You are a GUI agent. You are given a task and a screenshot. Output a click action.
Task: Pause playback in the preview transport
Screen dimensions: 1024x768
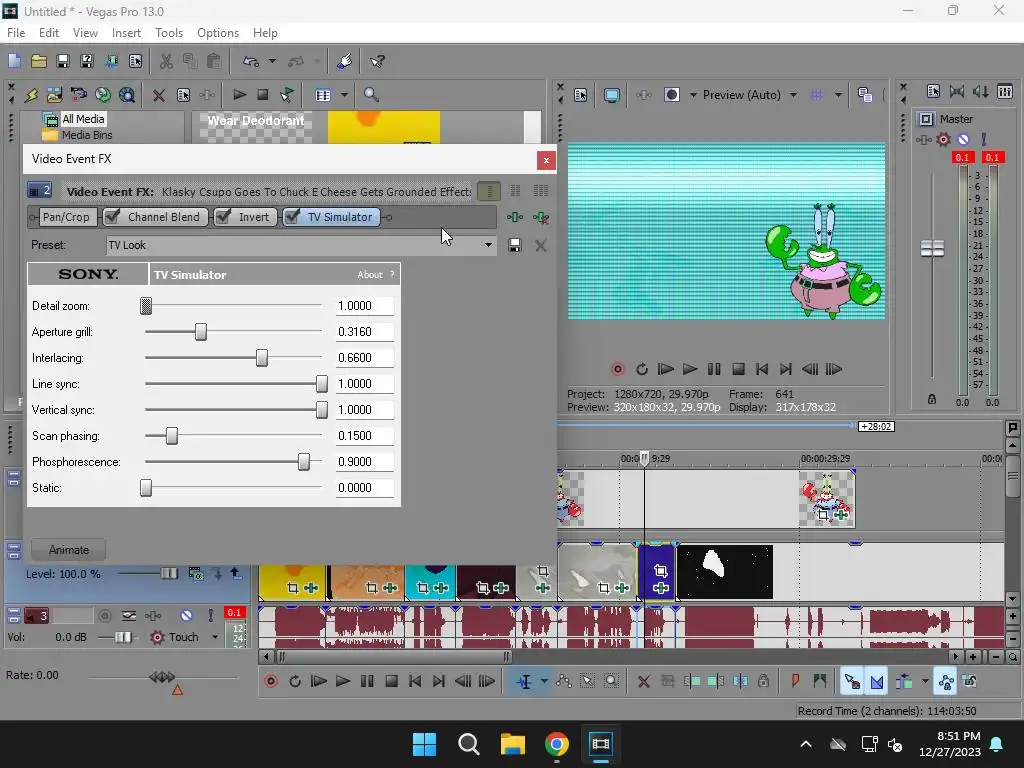(714, 369)
